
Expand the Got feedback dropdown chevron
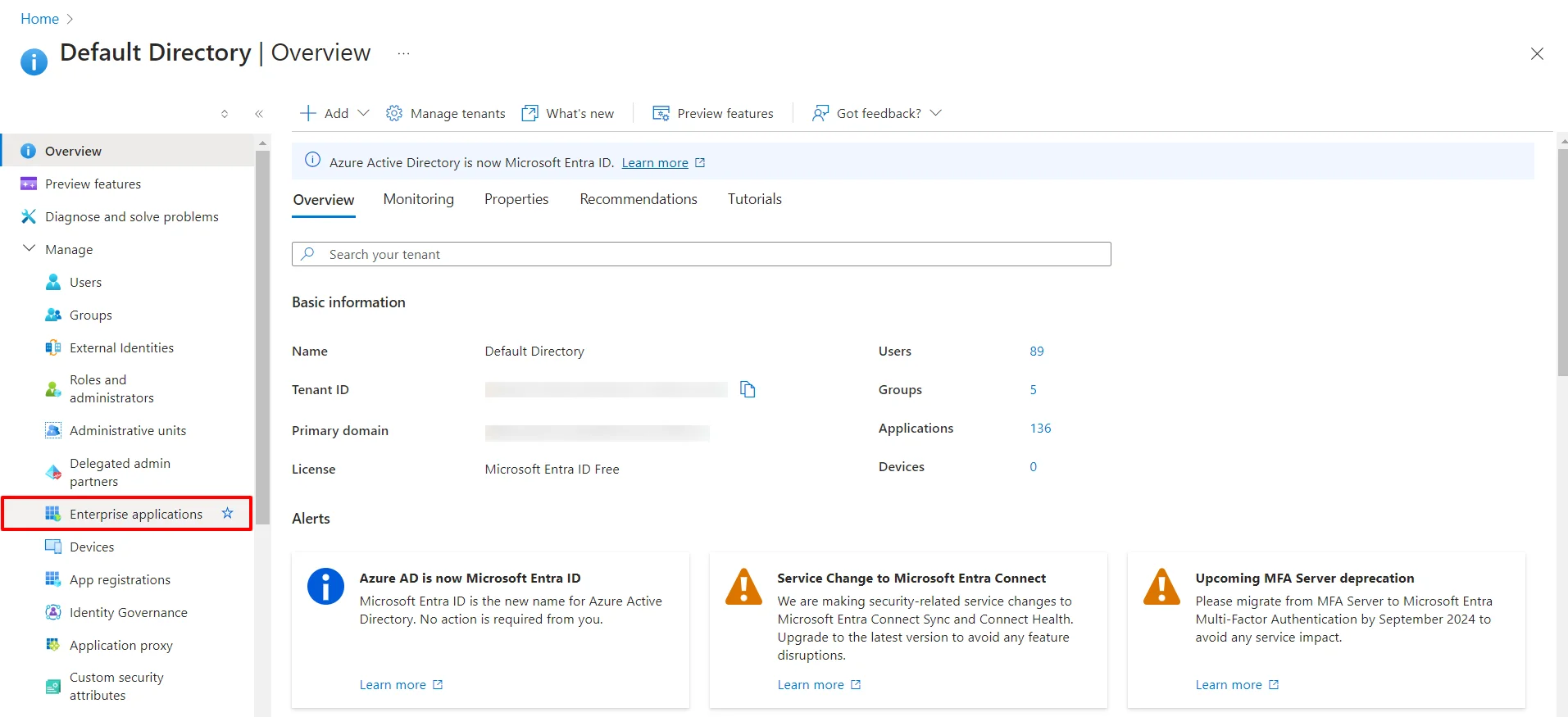pos(936,113)
